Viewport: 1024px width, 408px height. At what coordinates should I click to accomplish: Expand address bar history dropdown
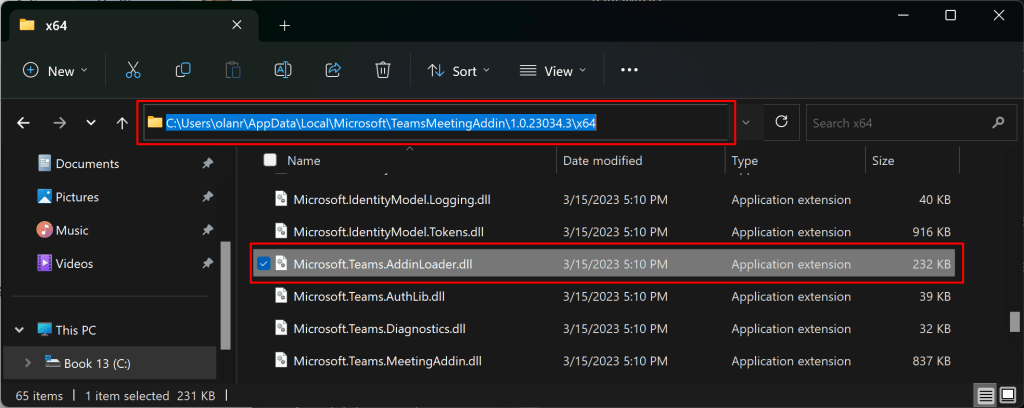(x=747, y=122)
